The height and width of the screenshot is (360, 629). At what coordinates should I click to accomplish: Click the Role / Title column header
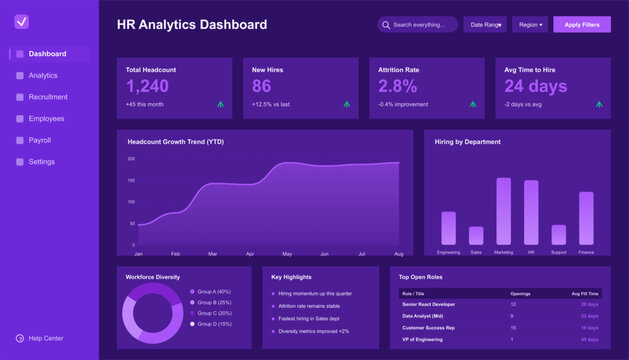point(413,294)
